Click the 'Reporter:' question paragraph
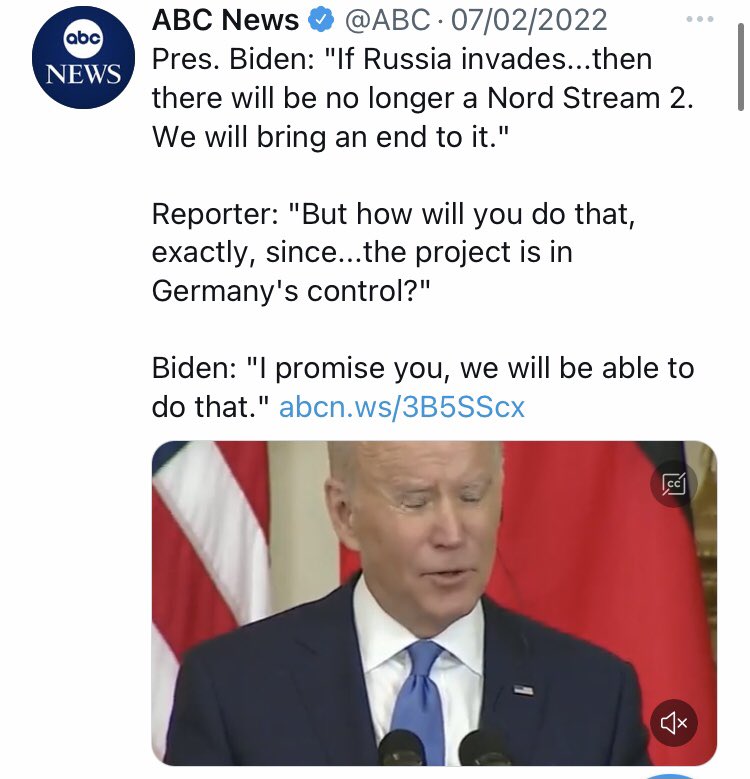 (x=393, y=252)
